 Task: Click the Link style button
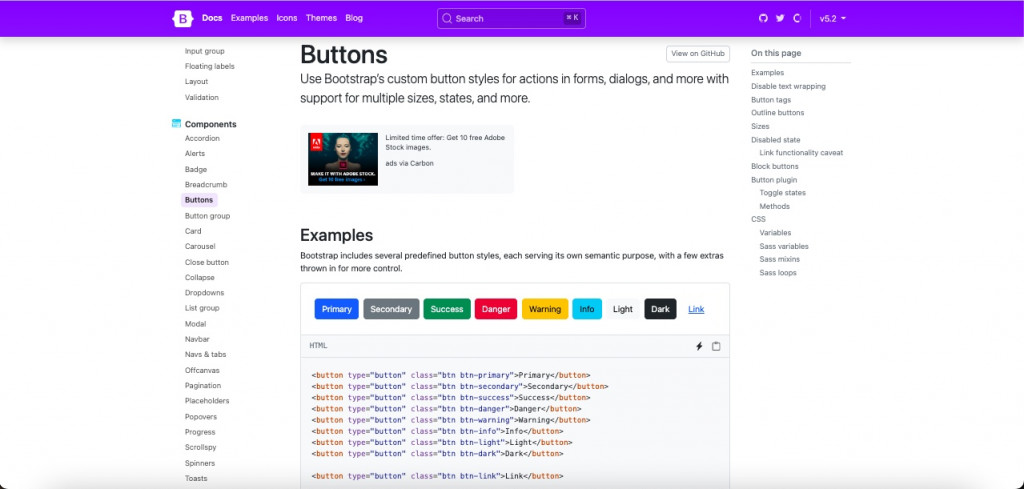tap(696, 309)
